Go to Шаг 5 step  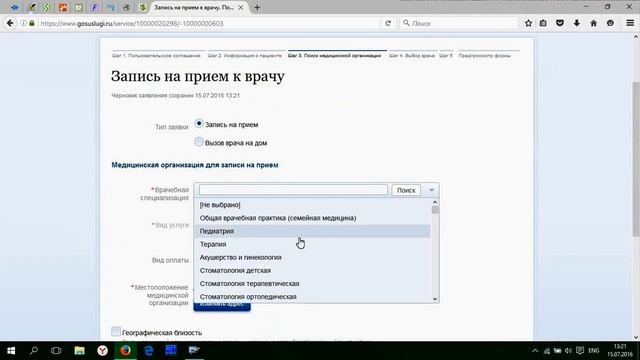pyautogui.click(x=446, y=56)
